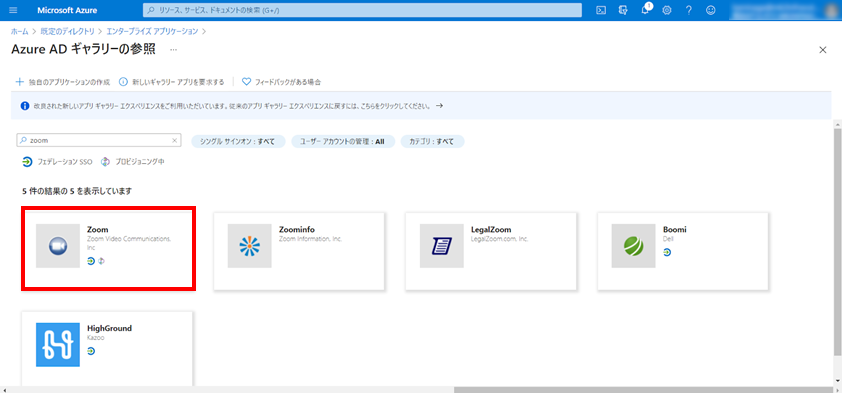Screen dimensions: 842x393
Task: Select the Boomi application title
Action: 674,229
